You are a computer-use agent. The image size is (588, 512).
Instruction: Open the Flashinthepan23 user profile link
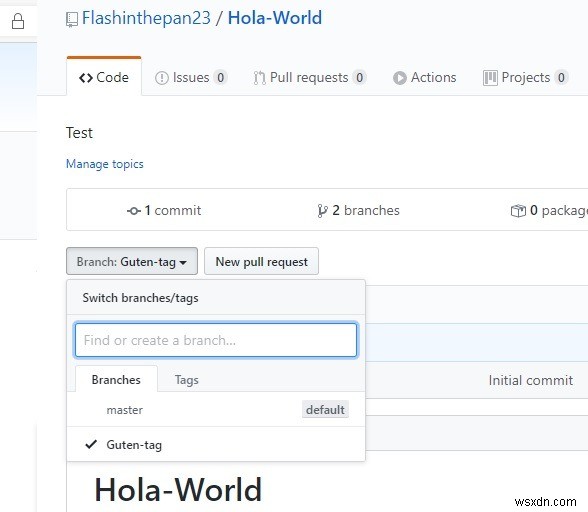pos(146,18)
